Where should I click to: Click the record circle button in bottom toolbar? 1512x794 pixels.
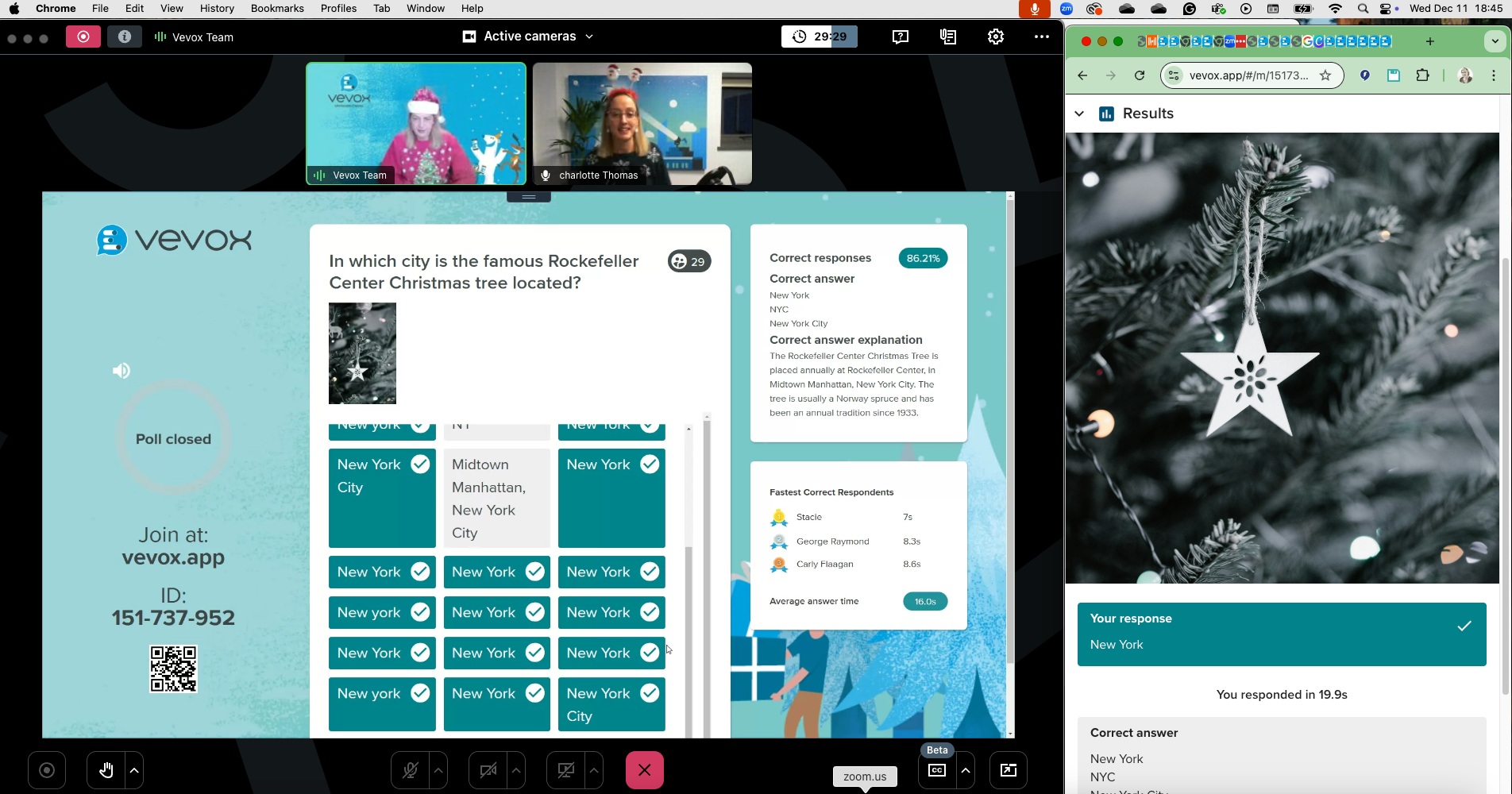47,770
